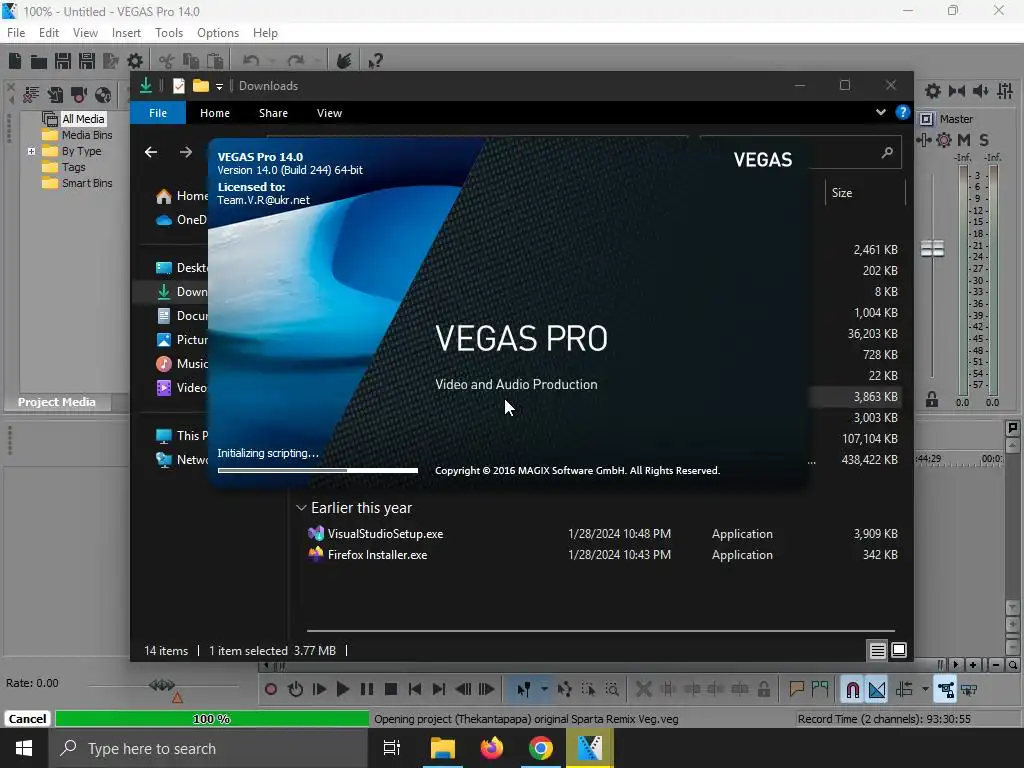1024x768 pixels.
Task: Open Undo history dropdown arrow
Action: click(x=272, y=61)
